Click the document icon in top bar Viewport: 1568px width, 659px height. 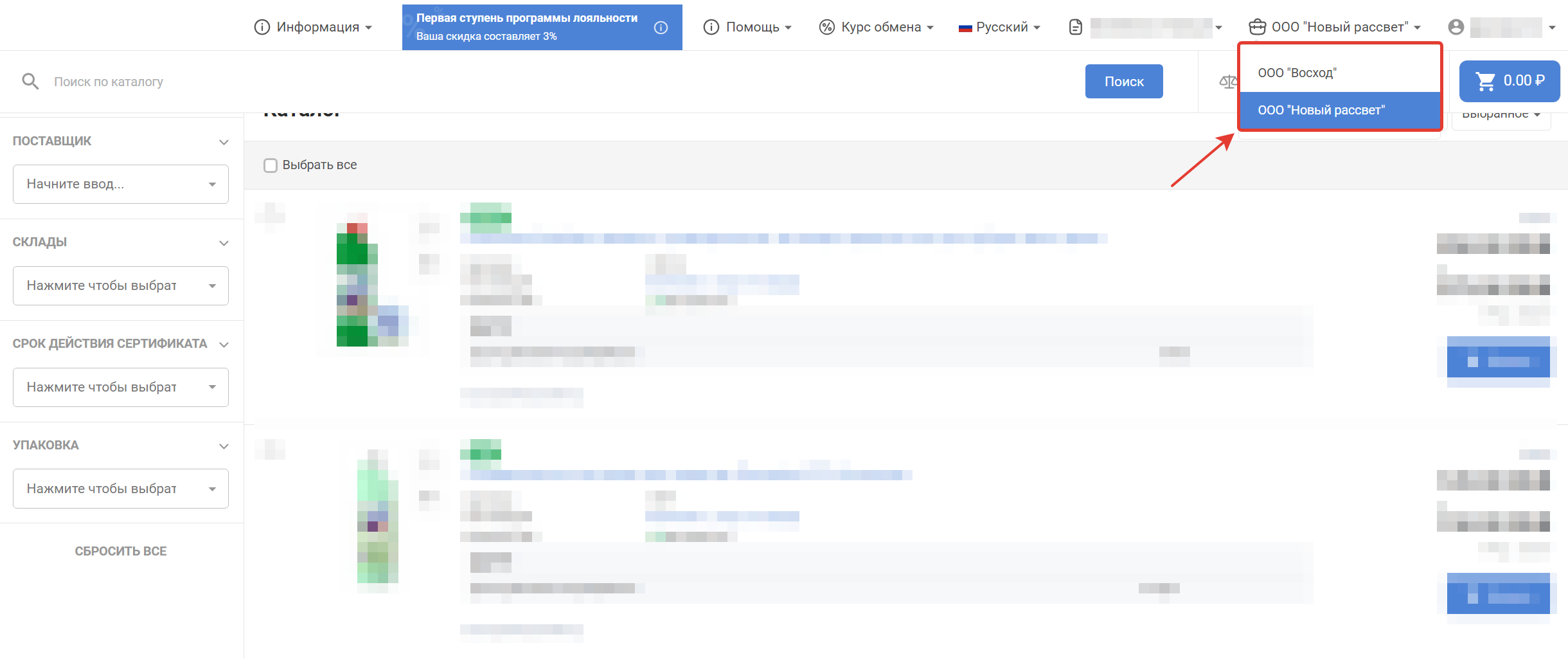(1076, 27)
